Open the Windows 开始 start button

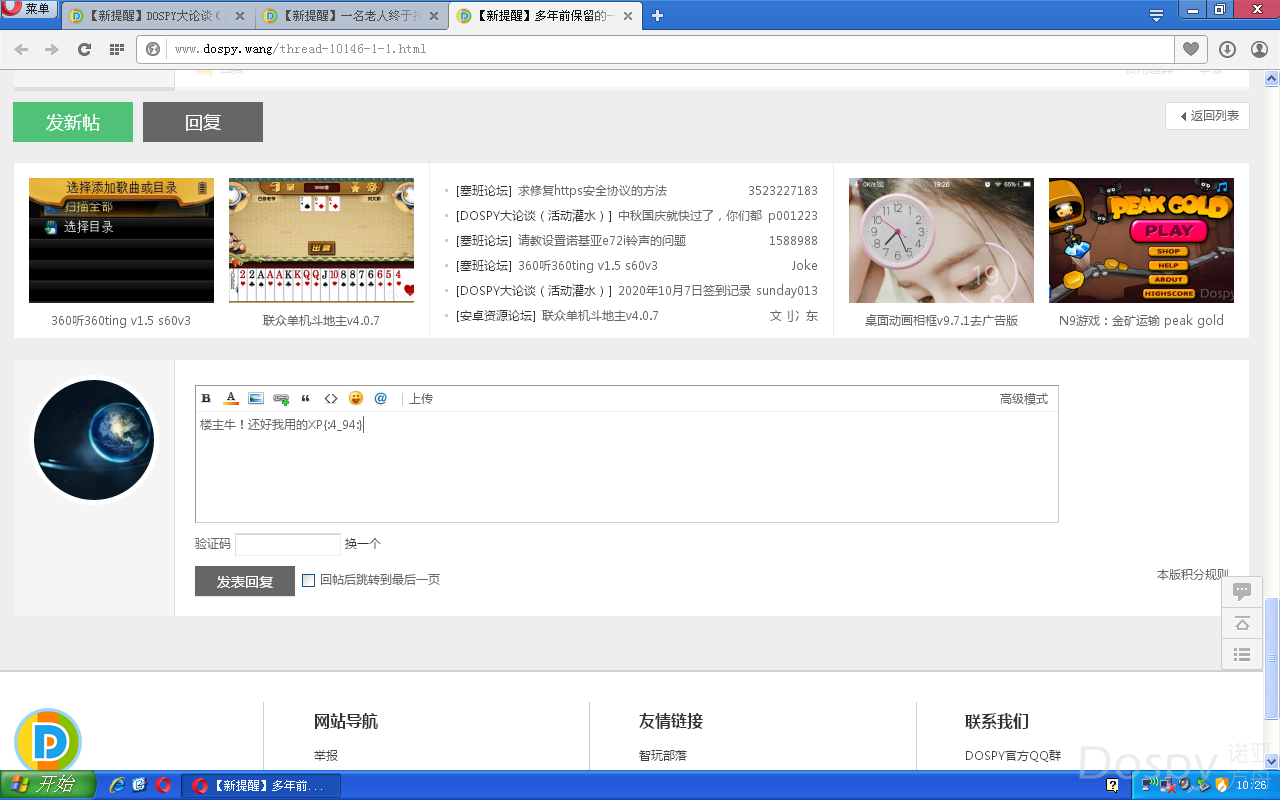pos(48,785)
